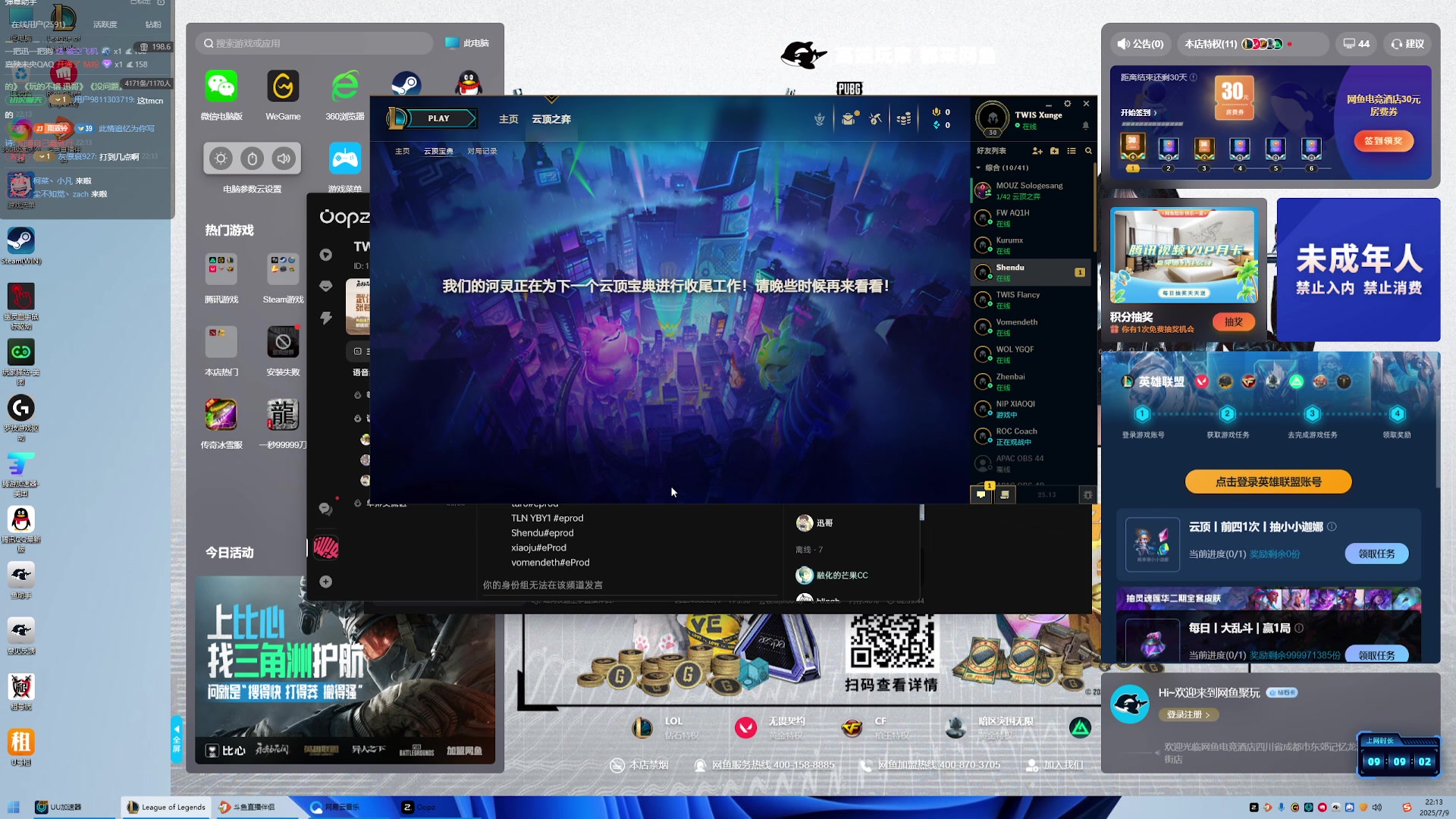Click step 2 获取游戏任务 progress marker

(x=1227, y=413)
